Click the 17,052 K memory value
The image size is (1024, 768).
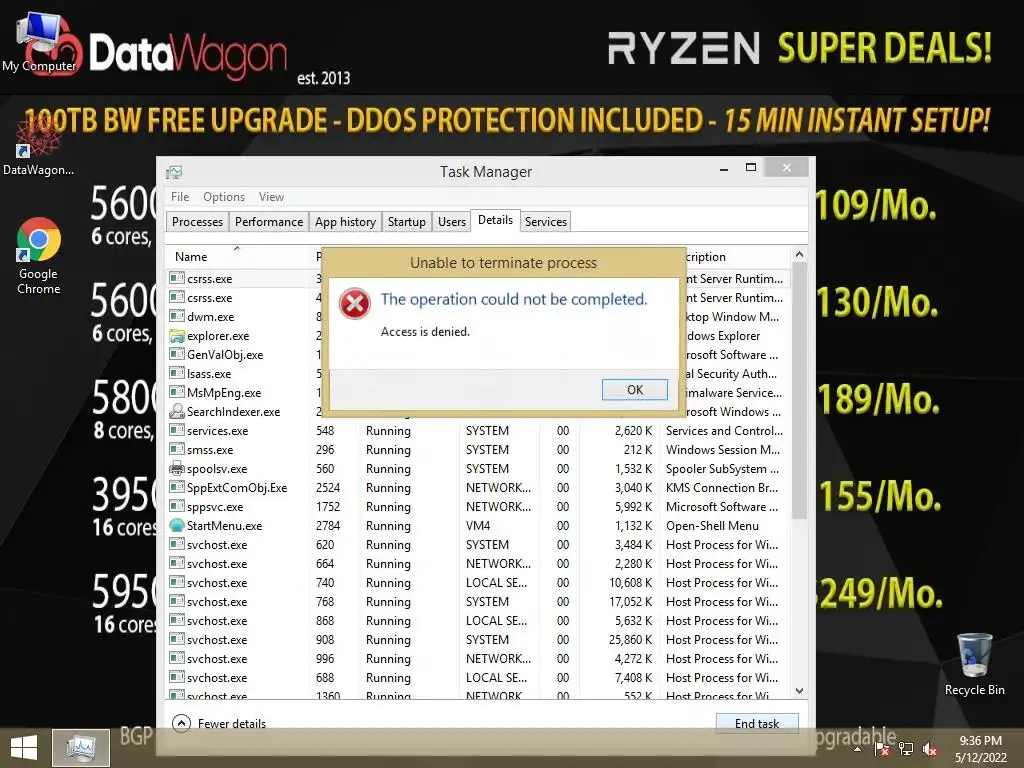coord(630,601)
